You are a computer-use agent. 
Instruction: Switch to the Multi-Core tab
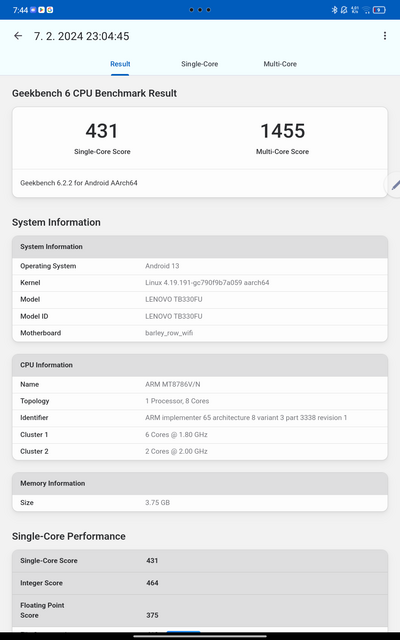pyautogui.click(x=280, y=64)
